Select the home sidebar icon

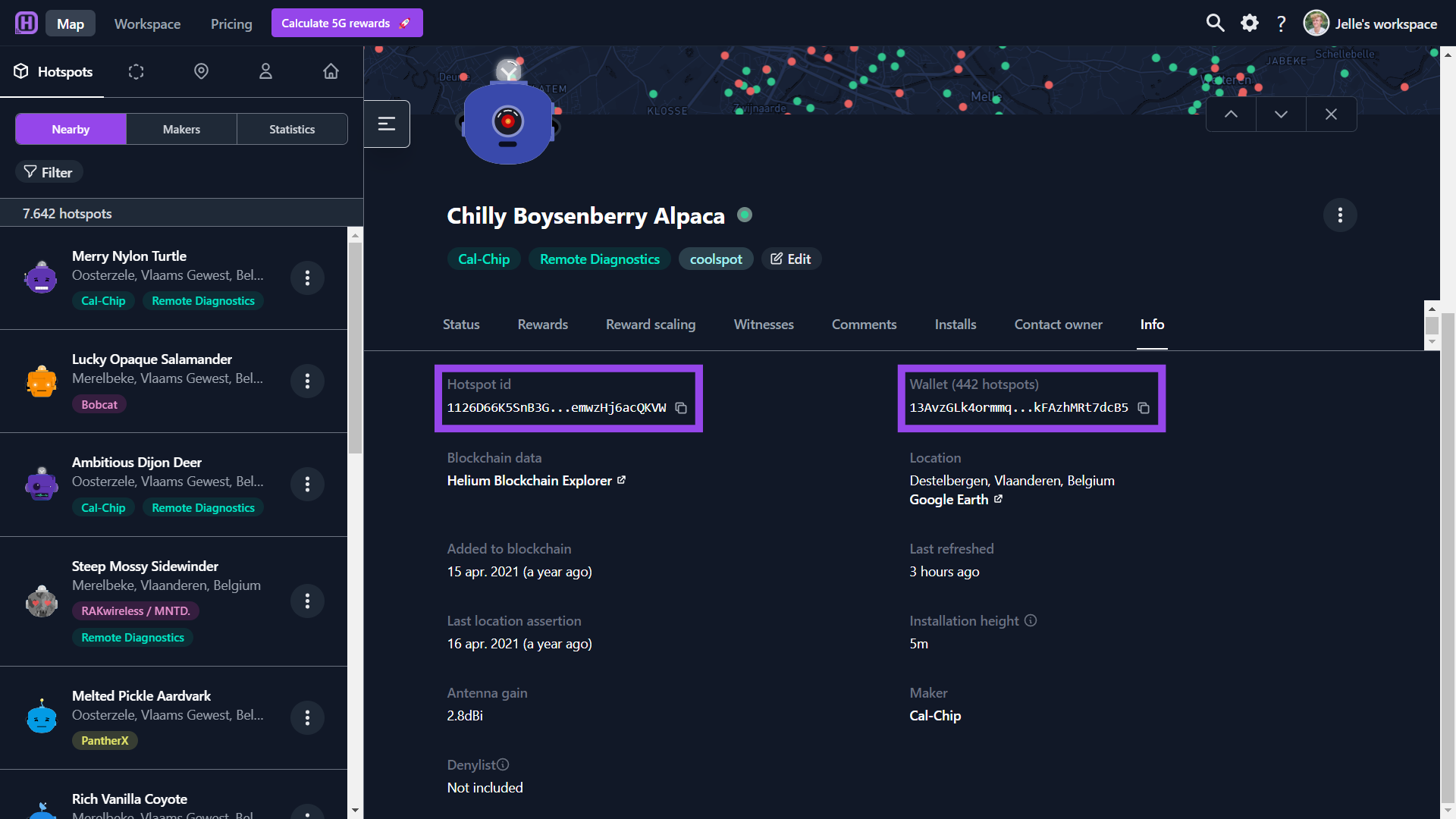click(x=331, y=71)
